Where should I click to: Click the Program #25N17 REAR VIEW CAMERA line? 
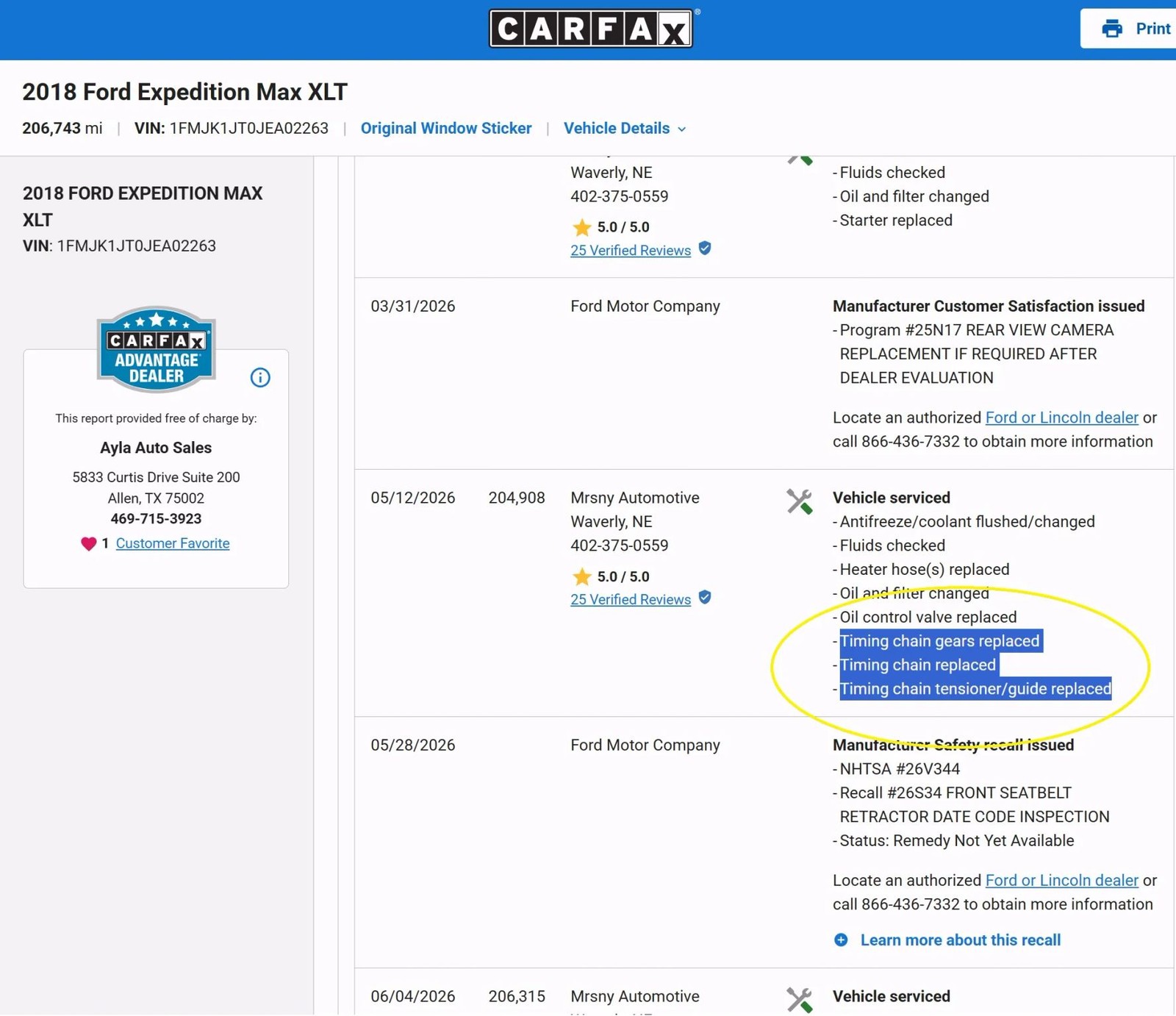pos(977,331)
